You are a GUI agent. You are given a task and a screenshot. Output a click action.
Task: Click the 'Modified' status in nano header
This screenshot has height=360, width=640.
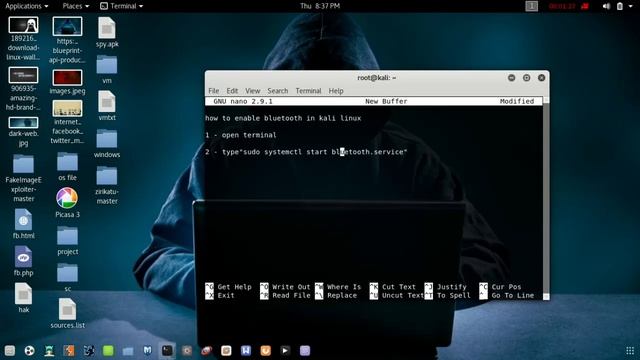517,101
